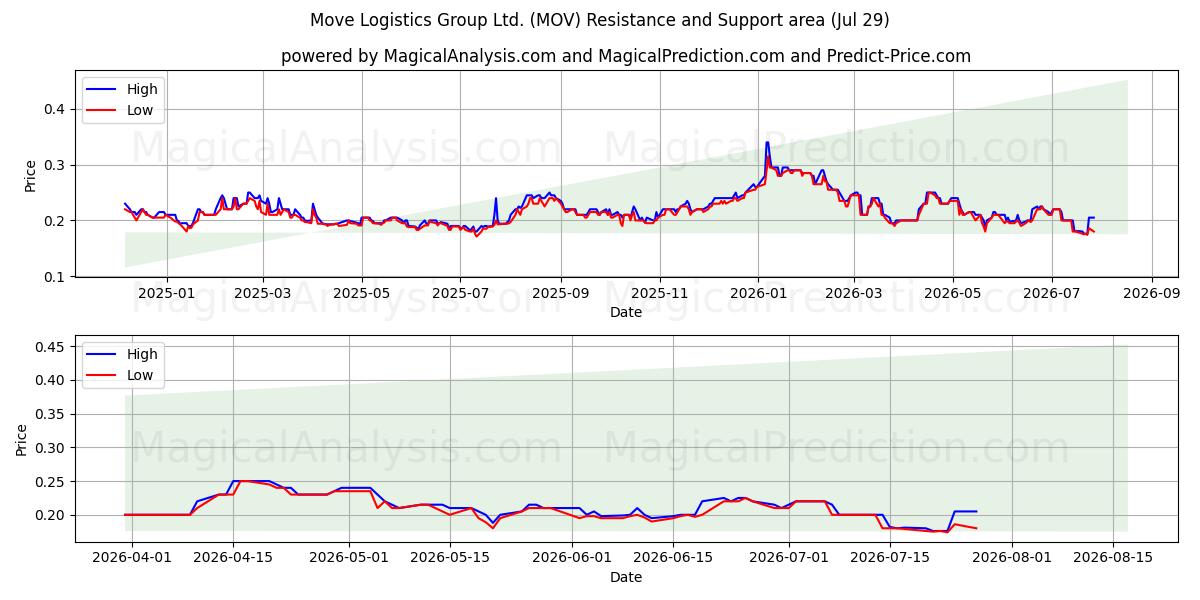1200x600 pixels.
Task: Click the January 2026 price peak in the top chart
Action: [767, 143]
